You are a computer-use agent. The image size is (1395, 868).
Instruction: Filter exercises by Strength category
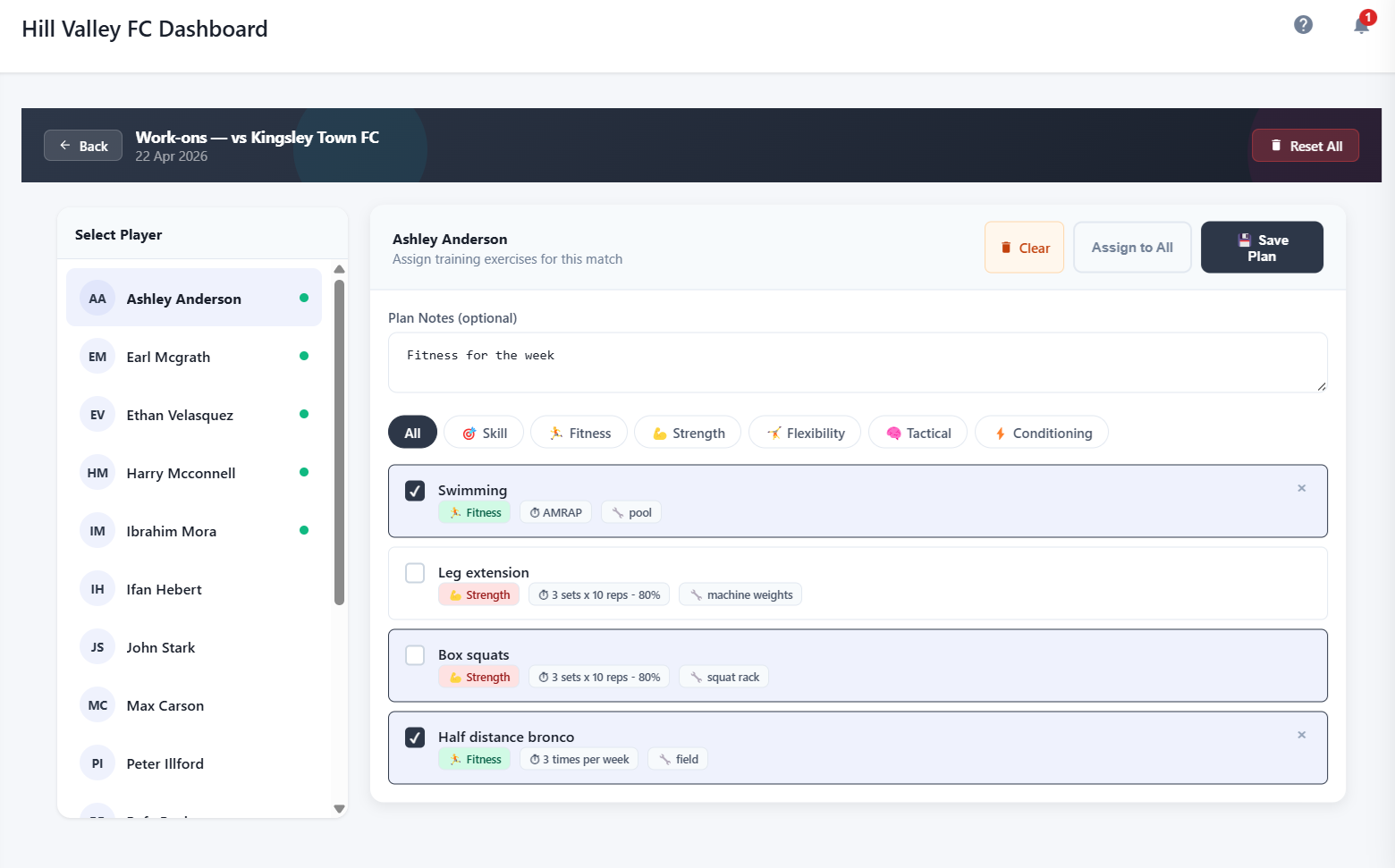click(x=687, y=433)
